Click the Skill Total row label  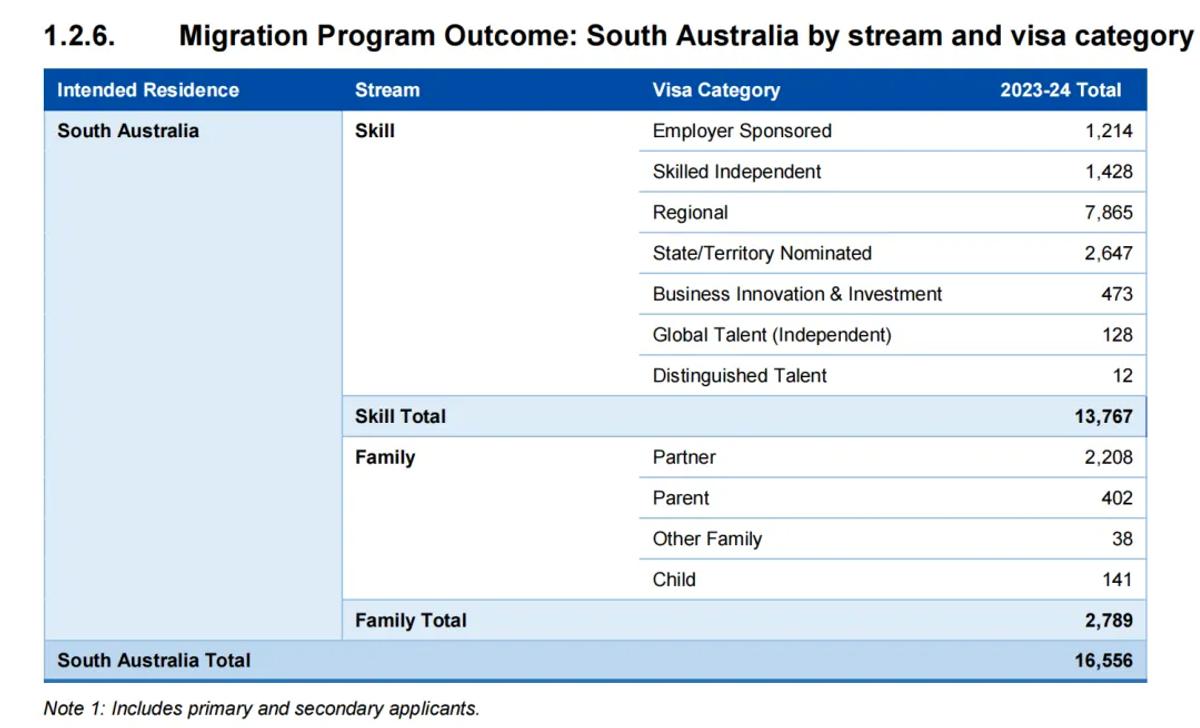[x=400, y=416]
